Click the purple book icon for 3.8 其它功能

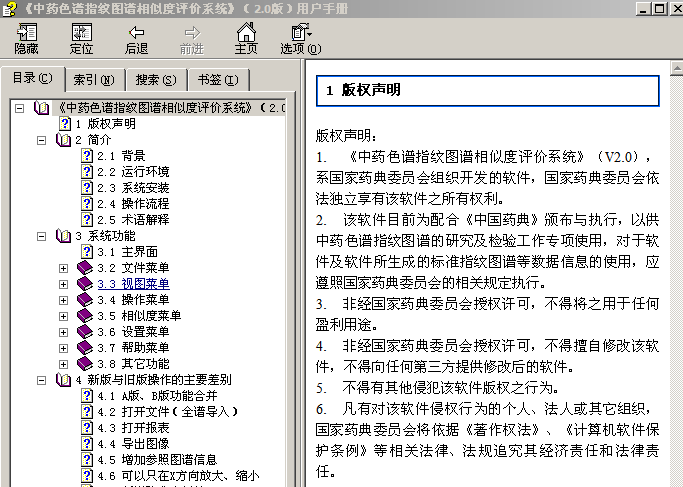click(x=85, y=363)
